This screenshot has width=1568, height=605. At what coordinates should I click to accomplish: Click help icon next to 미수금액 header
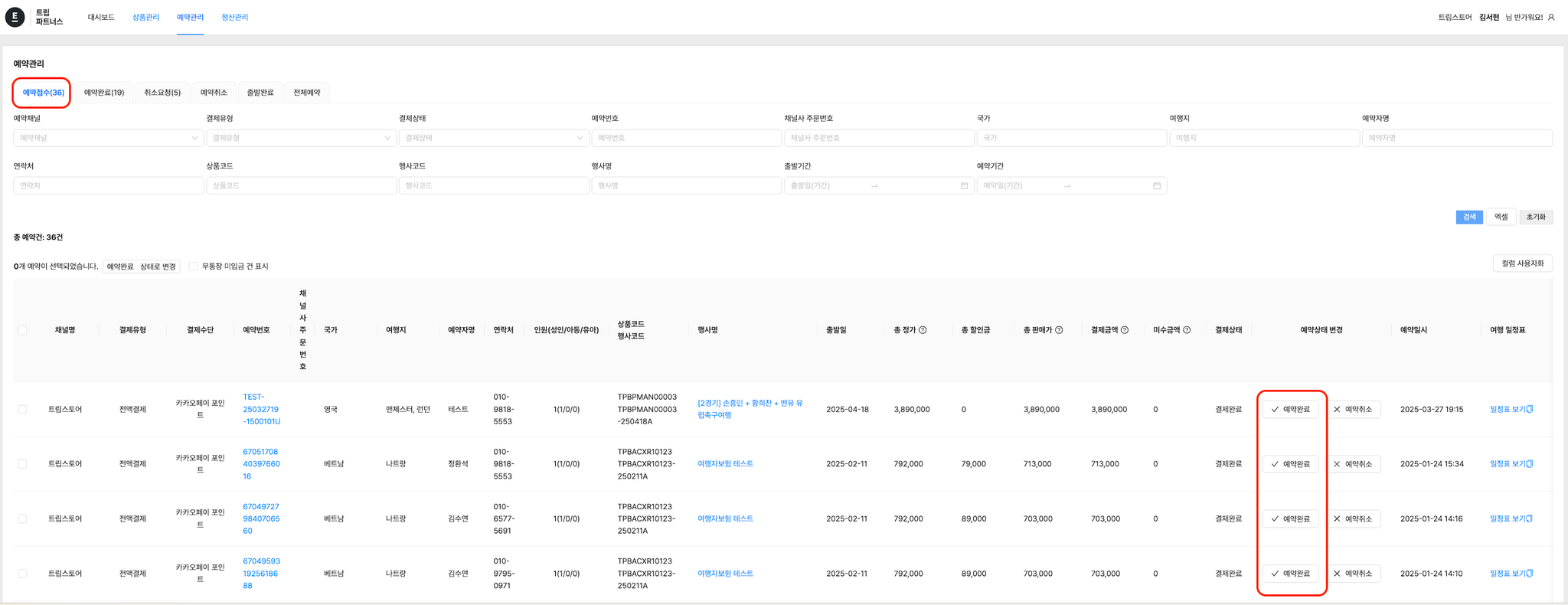pos(1187,330)
